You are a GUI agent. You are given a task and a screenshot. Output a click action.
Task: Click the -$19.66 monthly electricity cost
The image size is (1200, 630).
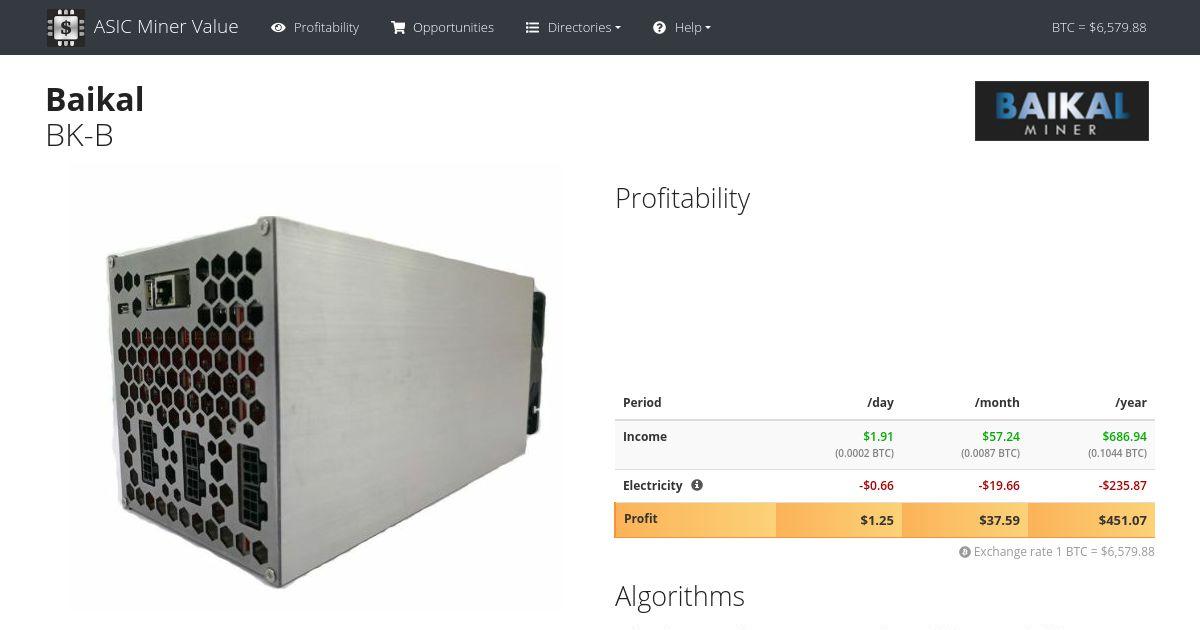click(999, 486)
